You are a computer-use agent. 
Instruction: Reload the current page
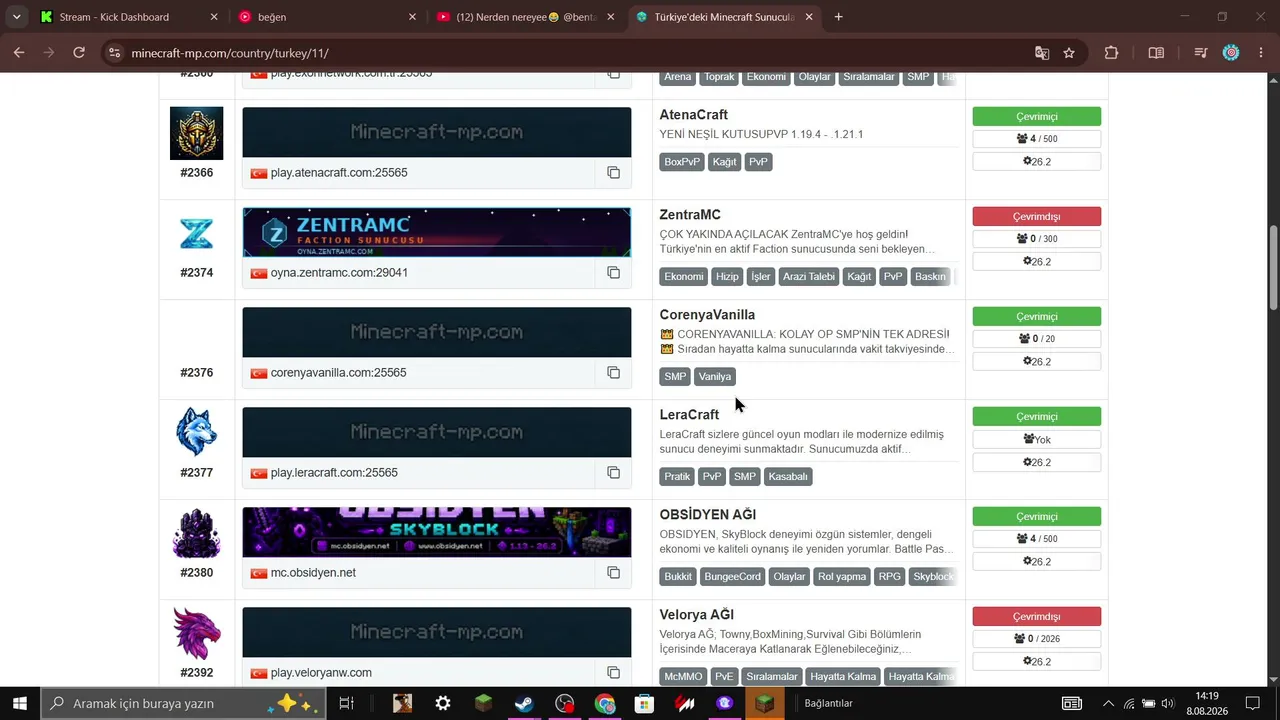[79, 53]
